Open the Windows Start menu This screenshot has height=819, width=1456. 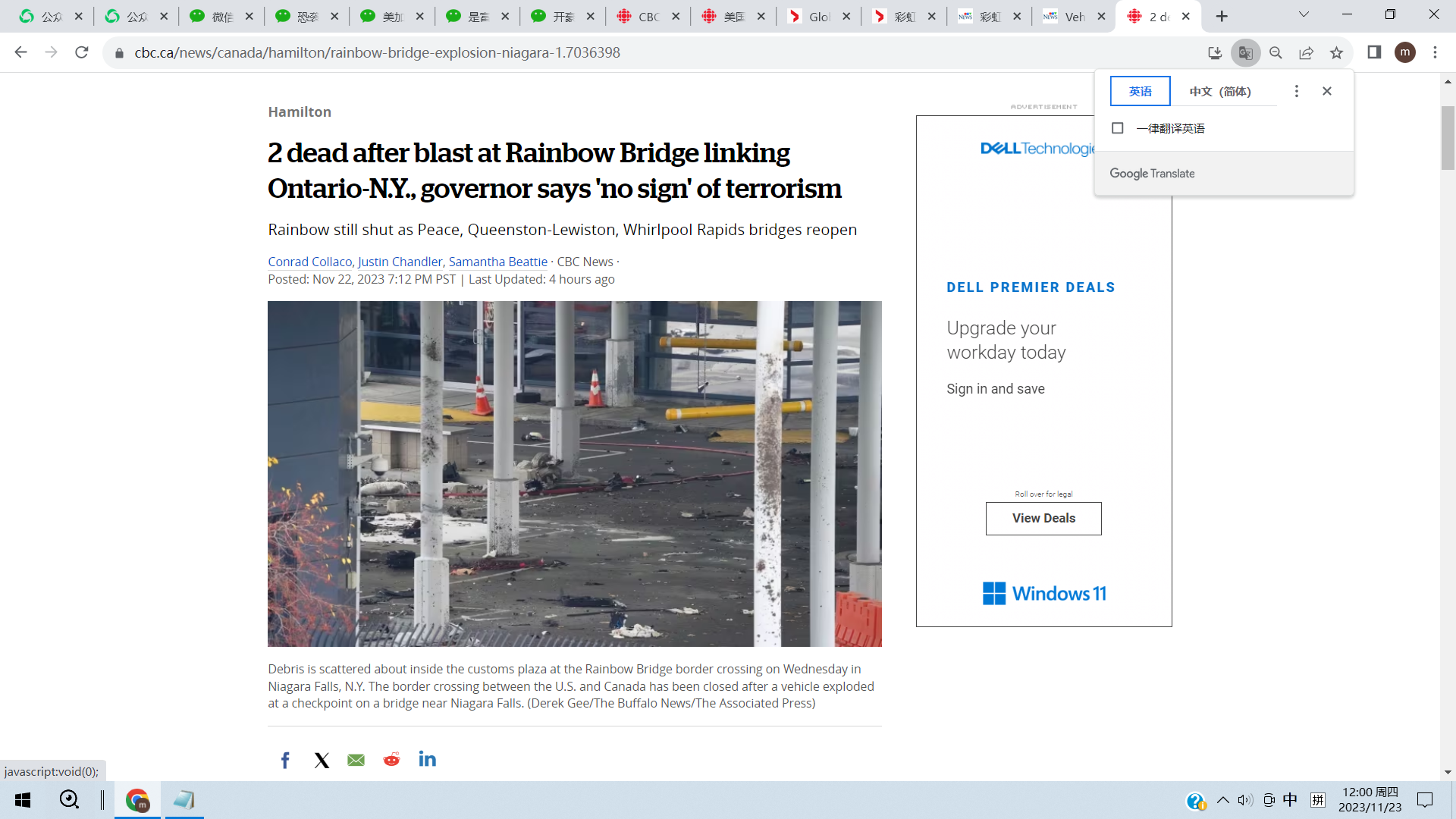23,800
